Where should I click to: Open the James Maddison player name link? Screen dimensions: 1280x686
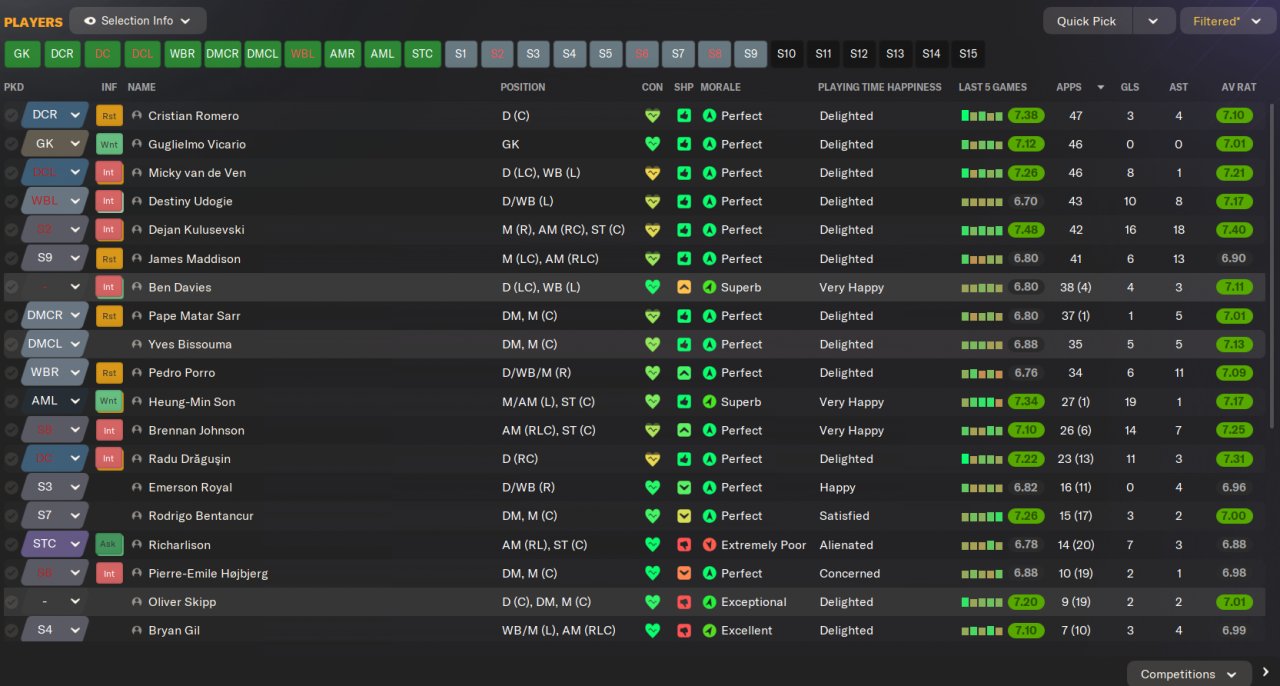194,259
